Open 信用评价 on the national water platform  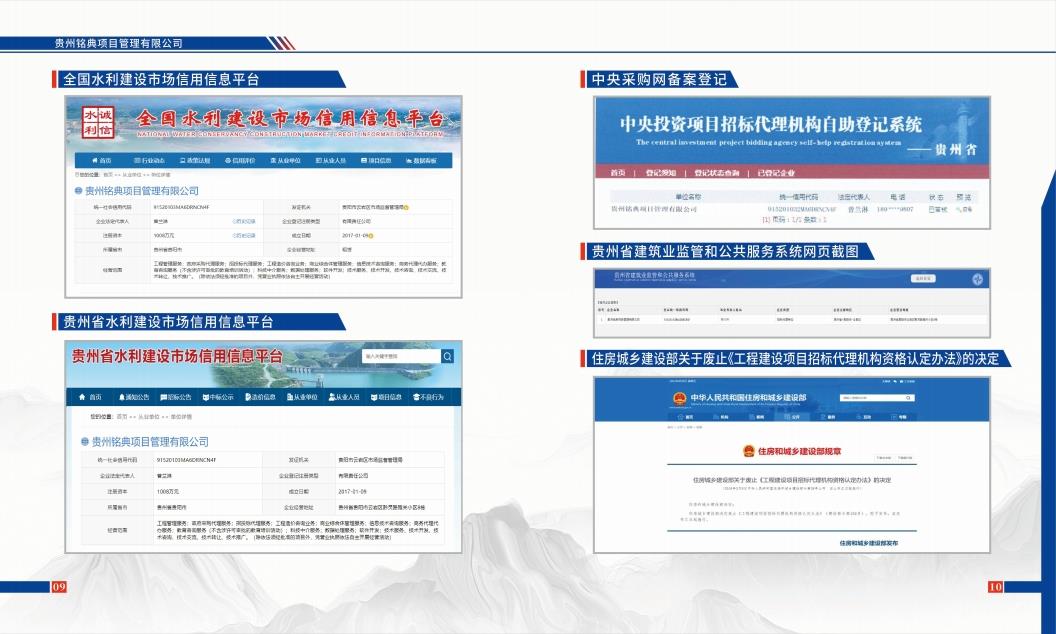(240, 160)
